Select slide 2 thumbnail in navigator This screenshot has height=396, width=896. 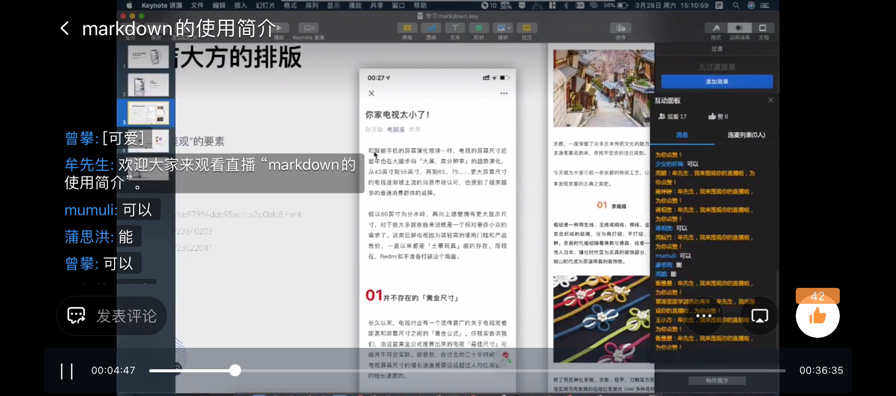[148, 85]
